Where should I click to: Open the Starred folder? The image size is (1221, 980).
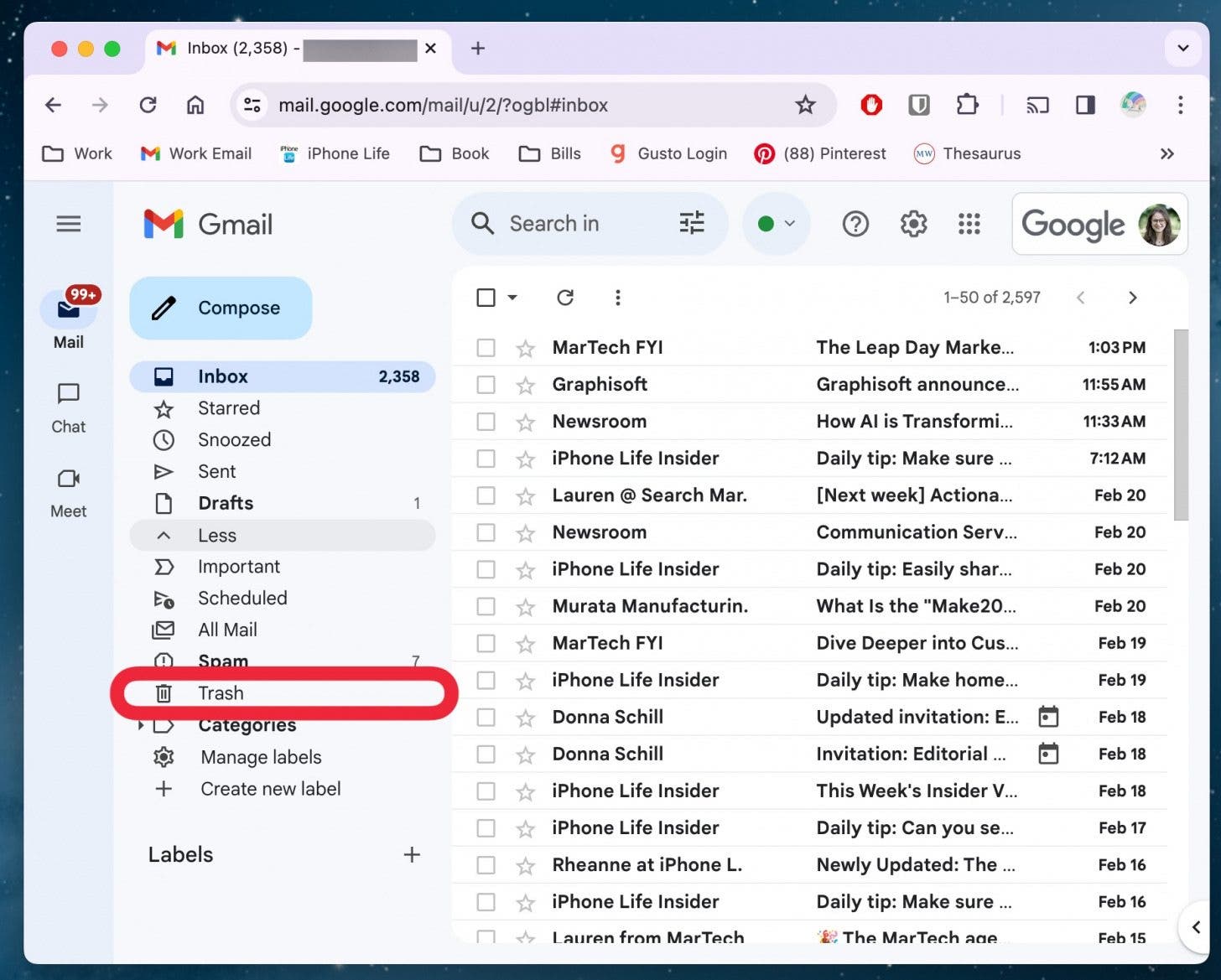pyautogui.click(x=283, y=408)
